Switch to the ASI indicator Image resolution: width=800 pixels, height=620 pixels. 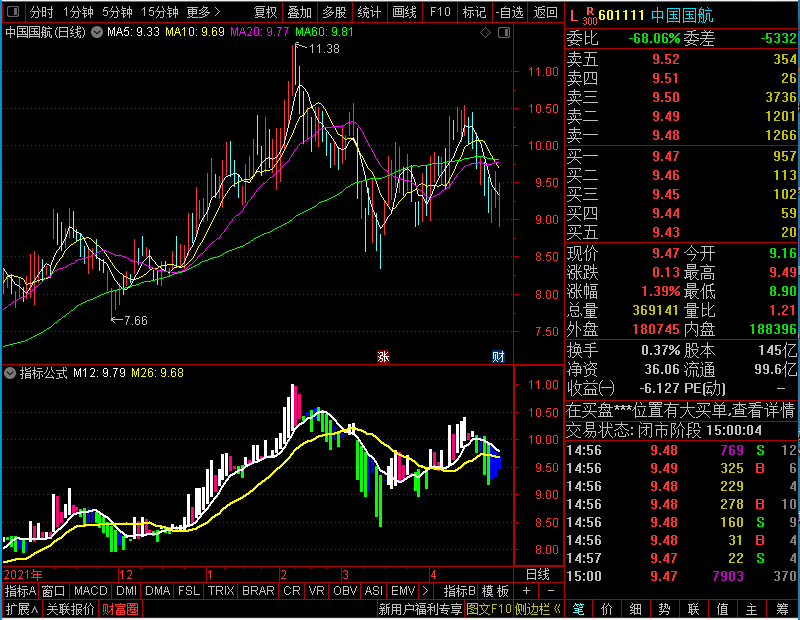373,591
